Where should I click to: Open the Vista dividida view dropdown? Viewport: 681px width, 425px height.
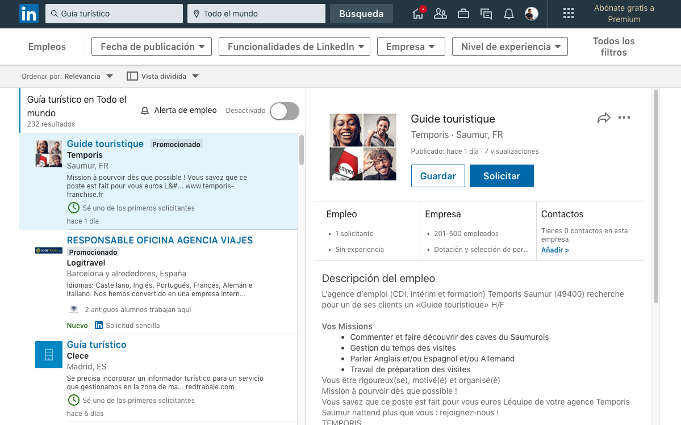point(163,76)
